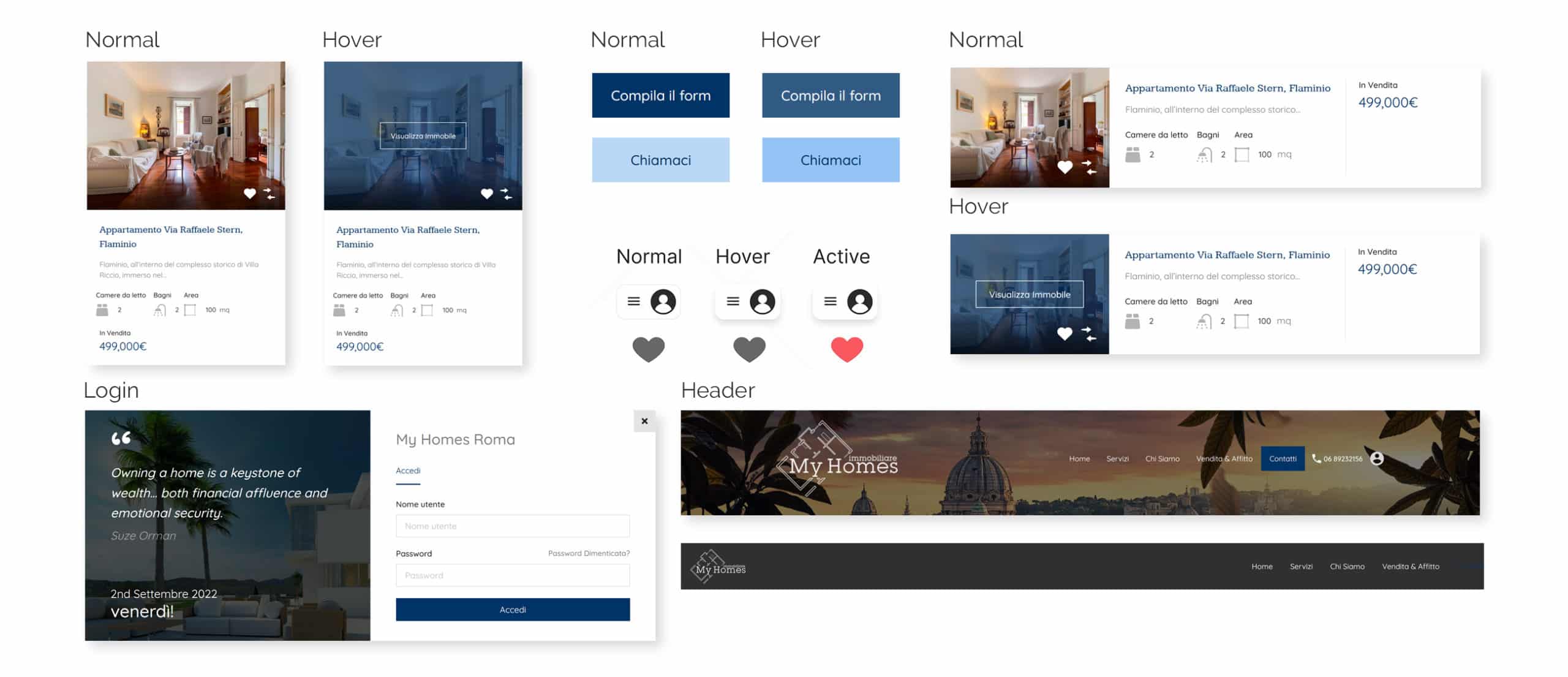Screen dimensions: 1568x677
Task: Click the pale blue Chiamaci button under Normal
Action: tap(660, 160)
